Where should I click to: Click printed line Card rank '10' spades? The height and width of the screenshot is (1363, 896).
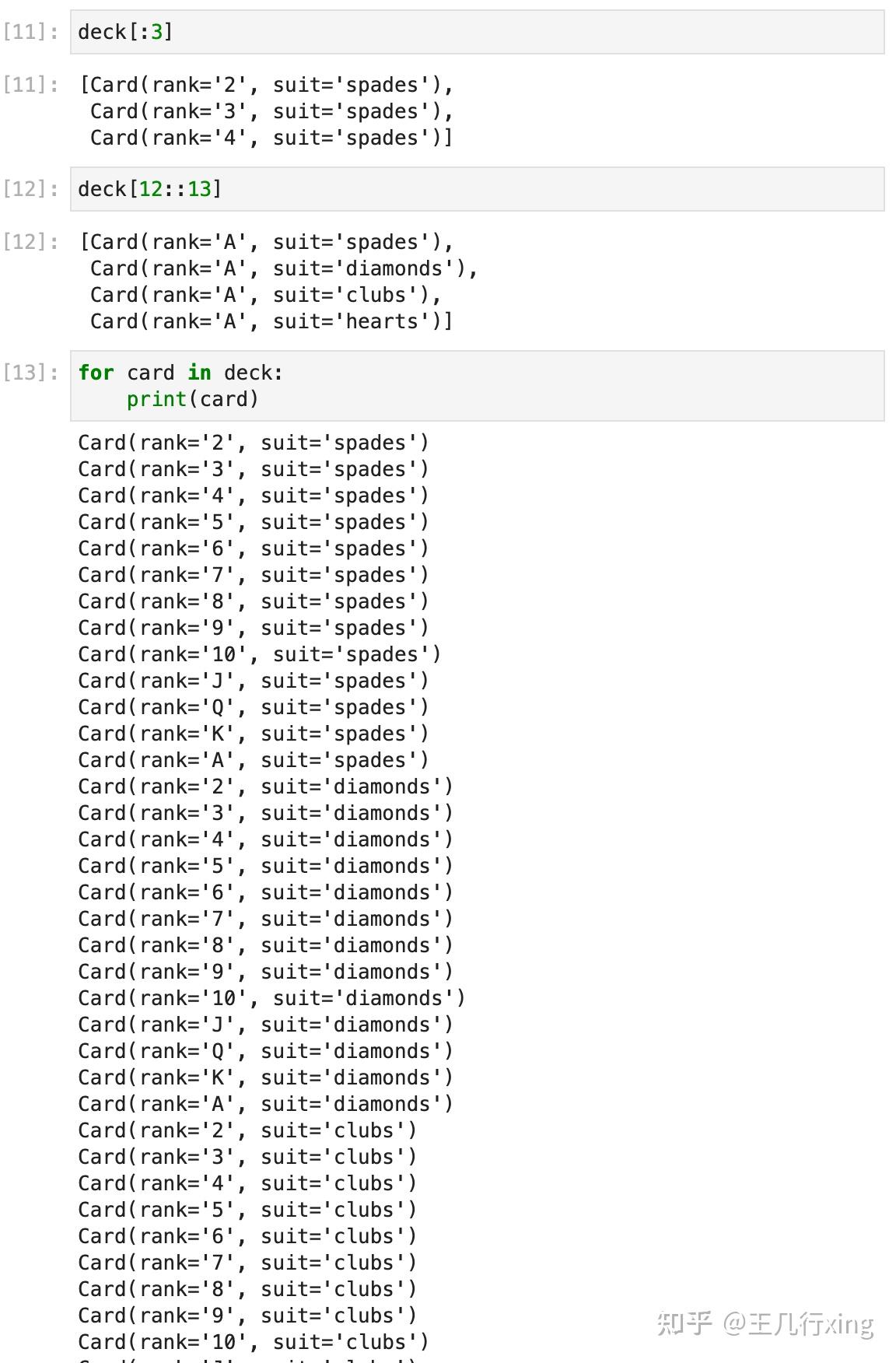[259, 654]
